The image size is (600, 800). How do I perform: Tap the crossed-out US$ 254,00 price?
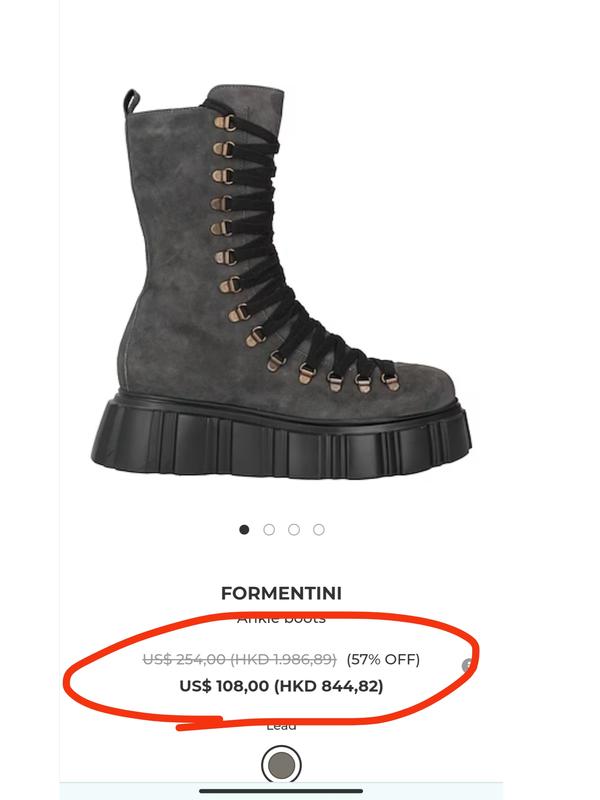pos(184,659)
